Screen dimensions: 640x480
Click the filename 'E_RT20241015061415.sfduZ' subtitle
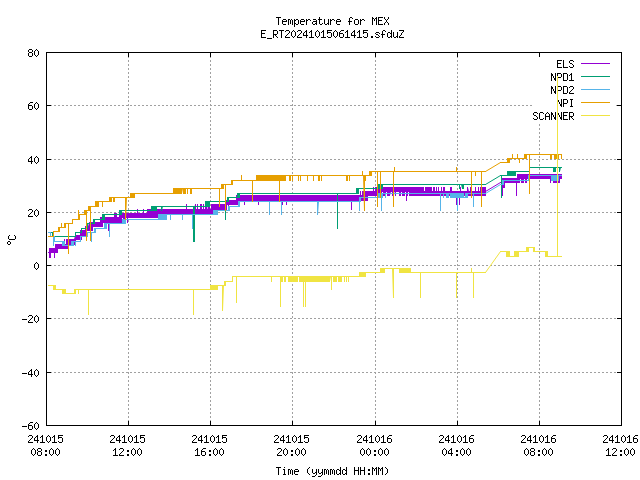pyautogui.click(x=332, y=34)
